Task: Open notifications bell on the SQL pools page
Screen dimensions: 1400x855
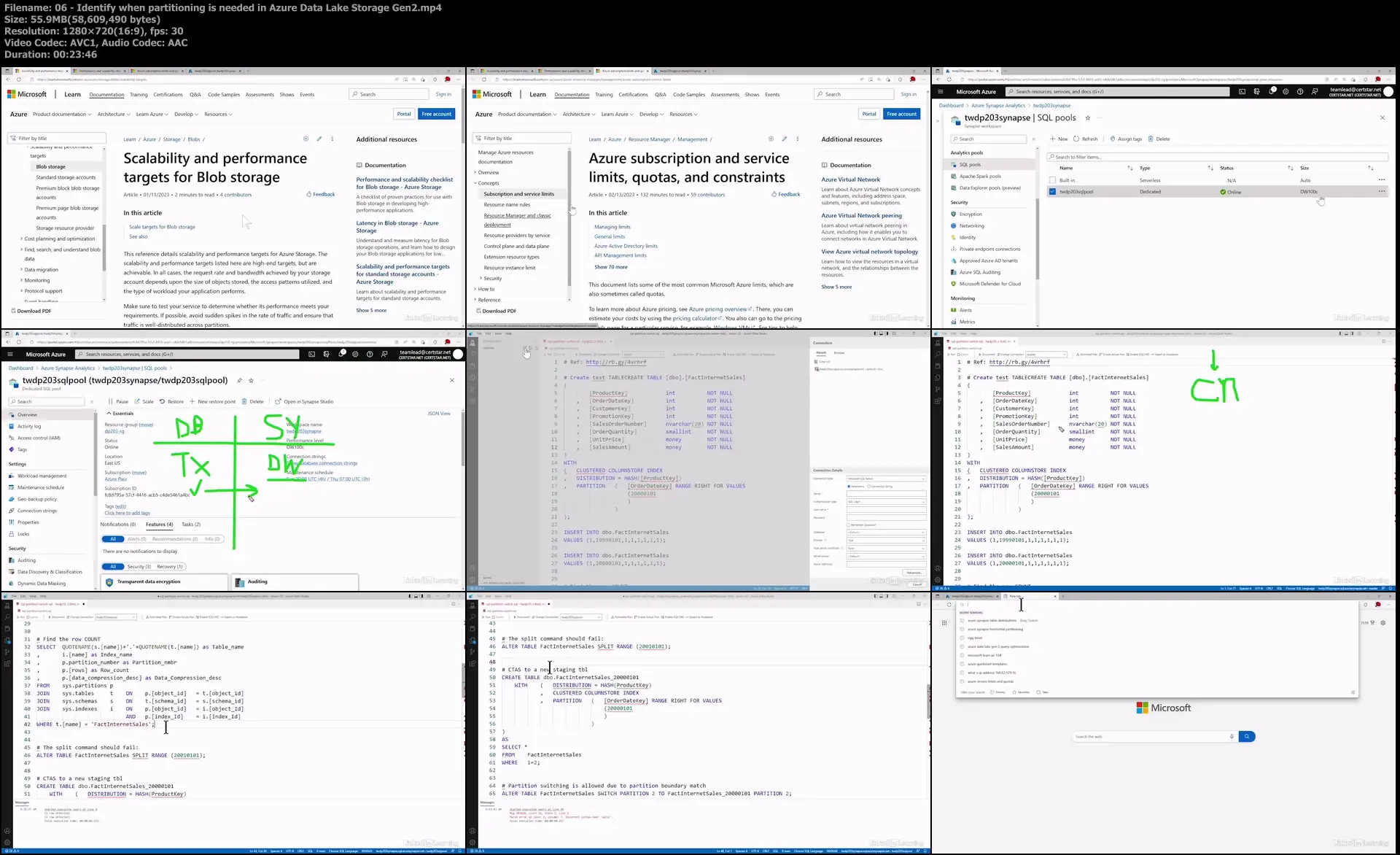Action: pos(1271,92)
